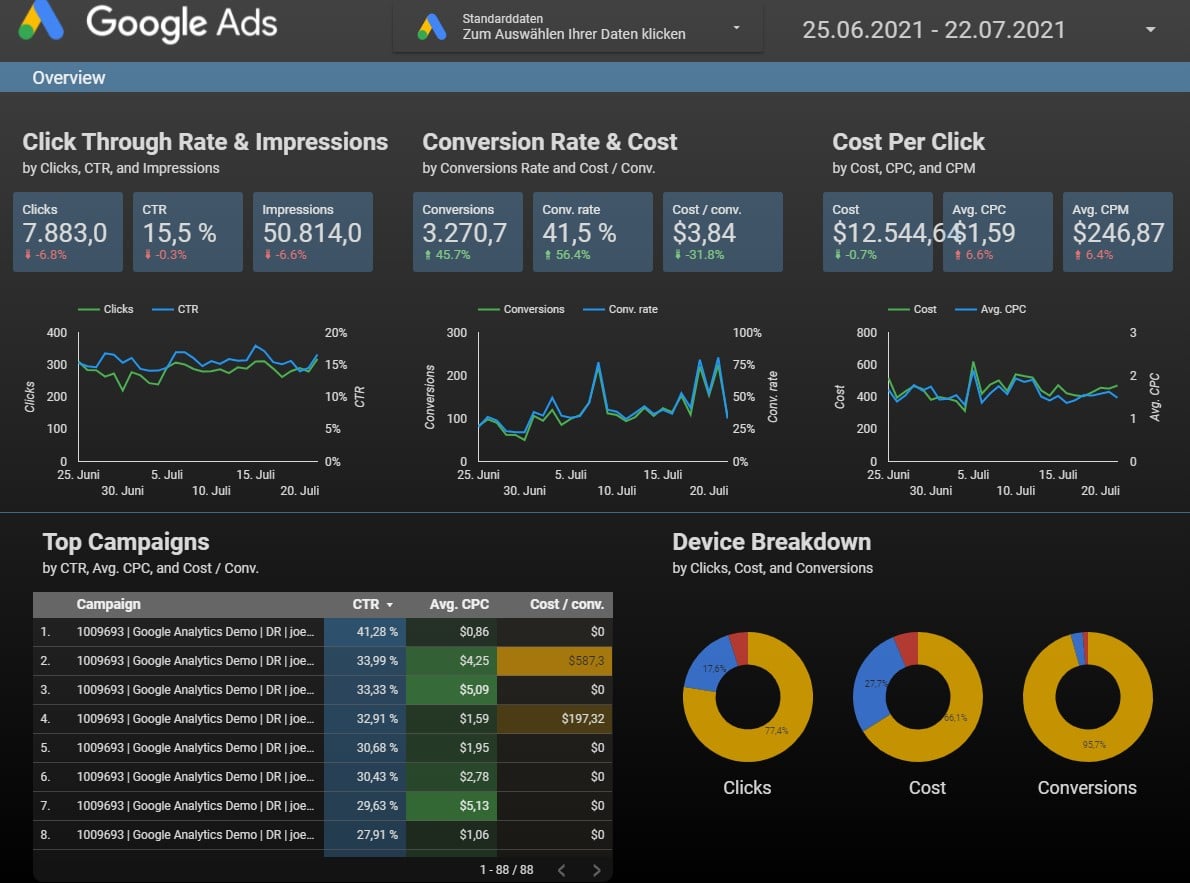The width and height of the screenshot is (1190, 883).
Task: Expand the Standarddaten data selector
Action: (x=735, y=28)
